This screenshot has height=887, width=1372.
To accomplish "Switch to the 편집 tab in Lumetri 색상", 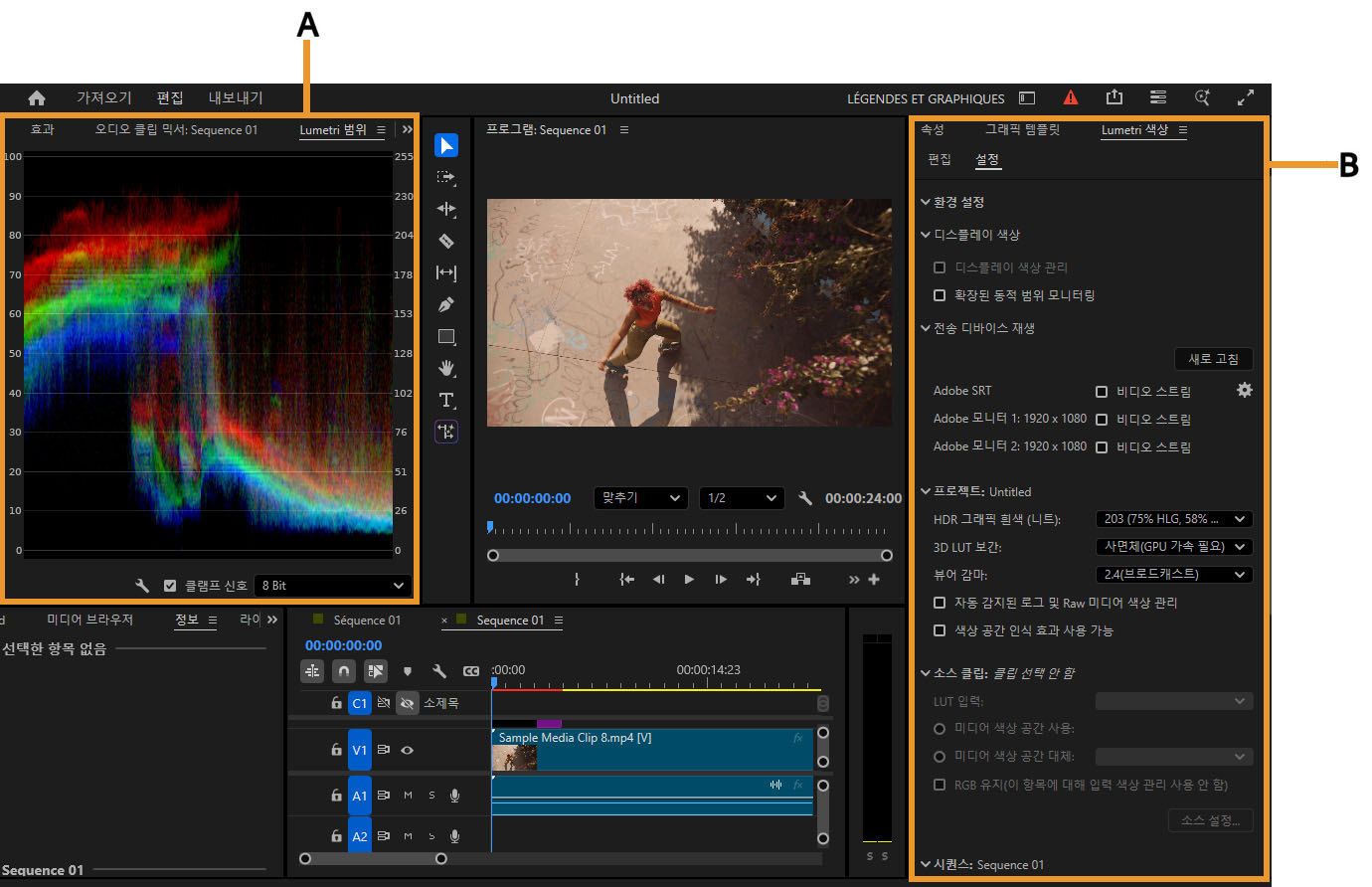I will pos(940,159).
